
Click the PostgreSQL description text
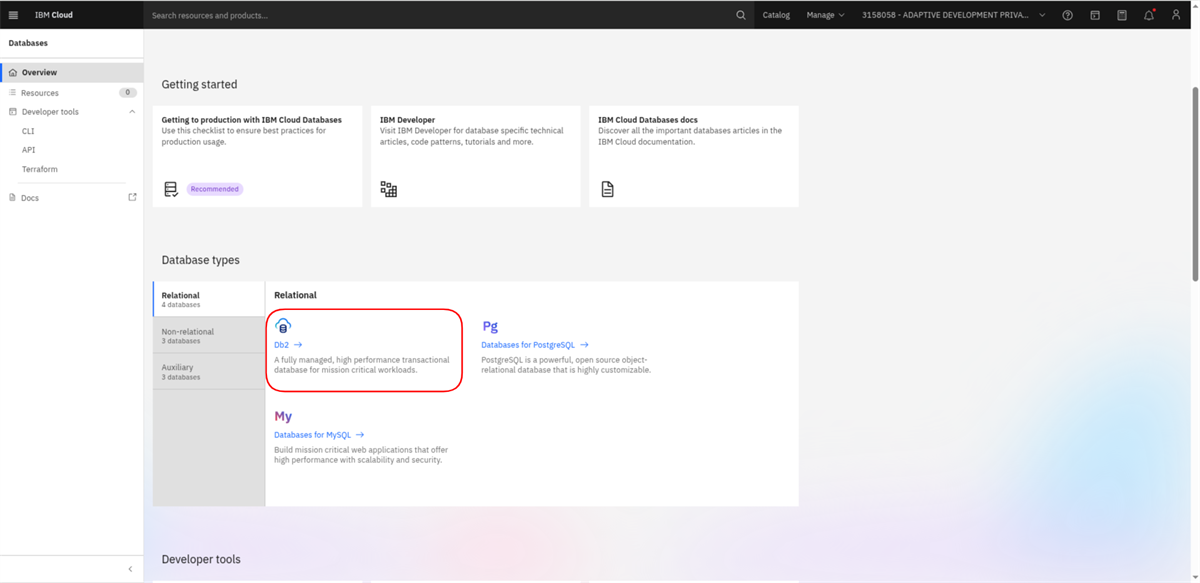[x=566, y=365]
